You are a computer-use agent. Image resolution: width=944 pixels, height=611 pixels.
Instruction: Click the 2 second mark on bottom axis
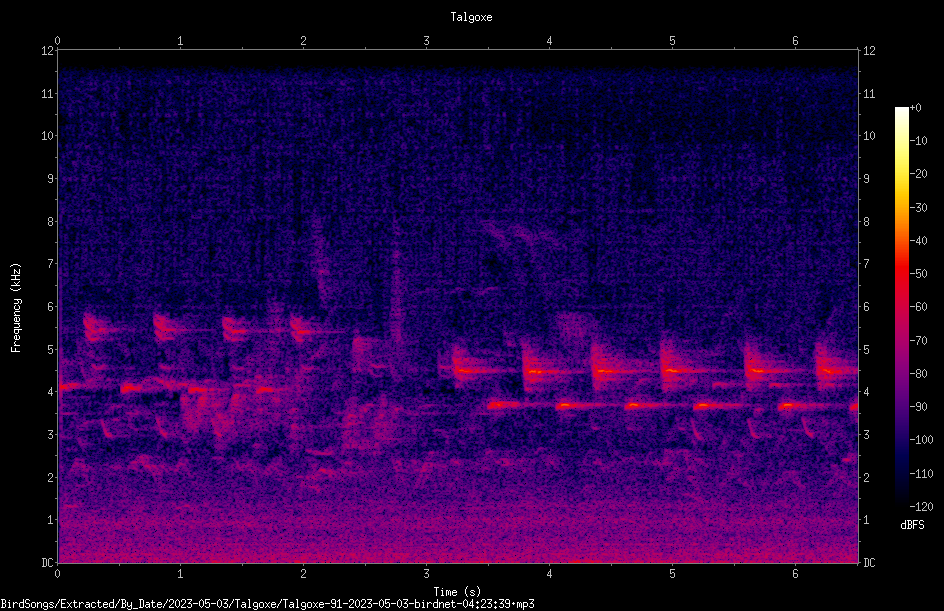303,574
